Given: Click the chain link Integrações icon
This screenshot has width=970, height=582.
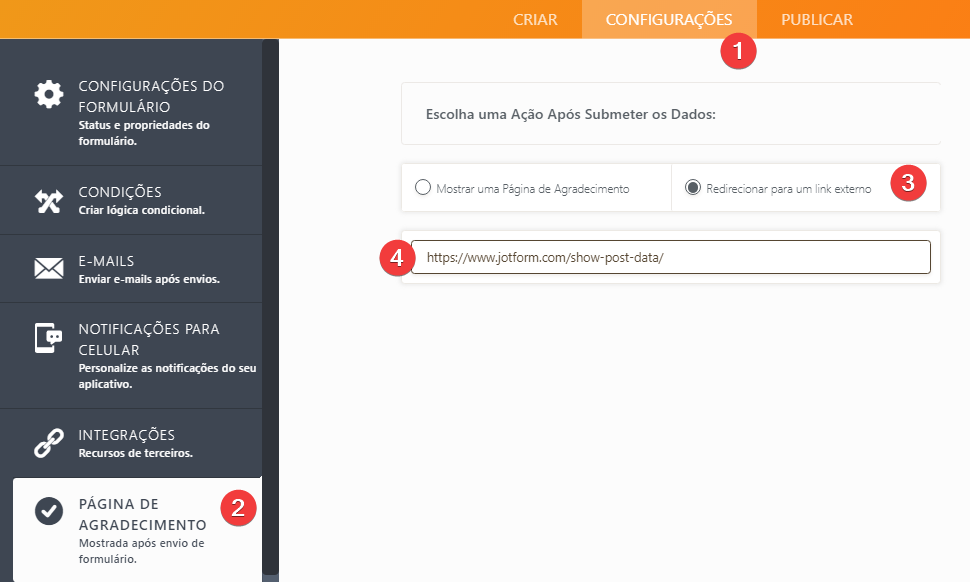Looking at the screenshot, I should click(x=49, y=443).
